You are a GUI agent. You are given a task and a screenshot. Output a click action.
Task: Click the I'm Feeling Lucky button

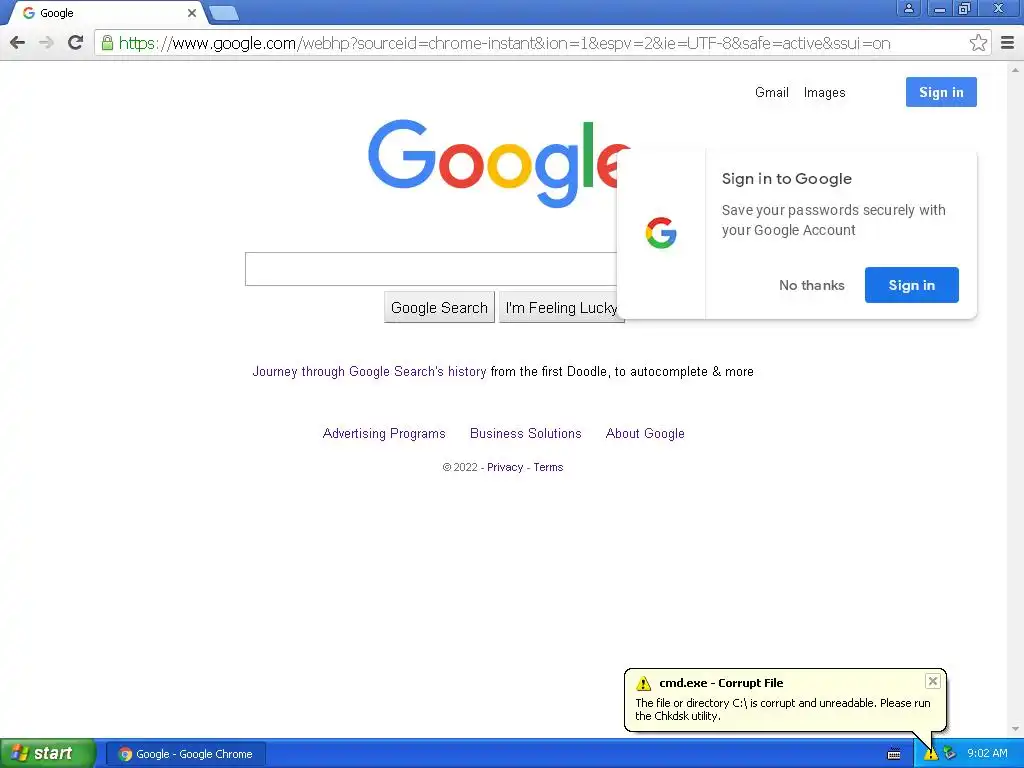[562, 308]
